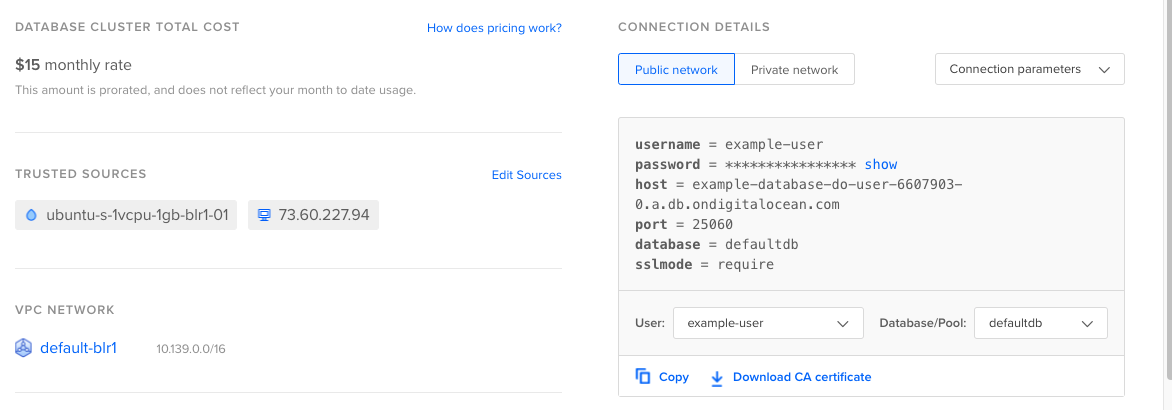The height and width of the screenshot is (410, 1172).
Task: Click the Copy icon in connection details
Action: pos(643,376)
